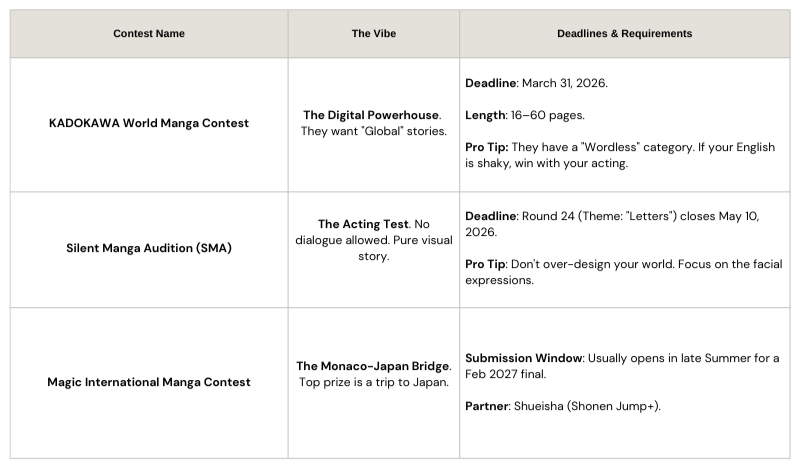Image resolution: width=800 pixels, height=466 pixels.
Task: Click 'Top prize is a trip to Japan'
Action: pyautogui.click(x=373, y=382)
